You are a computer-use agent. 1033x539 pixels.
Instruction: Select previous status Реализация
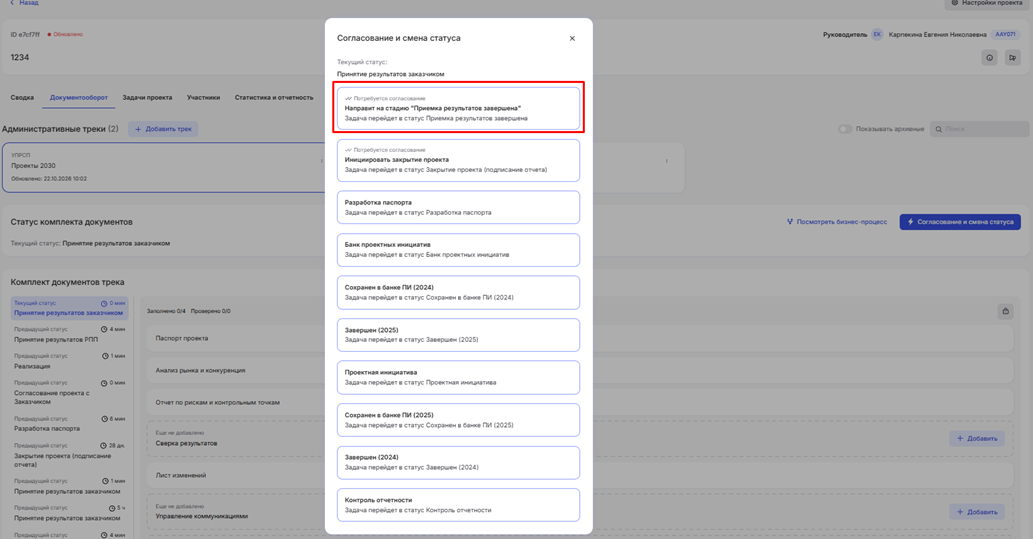tap(69, 361)
